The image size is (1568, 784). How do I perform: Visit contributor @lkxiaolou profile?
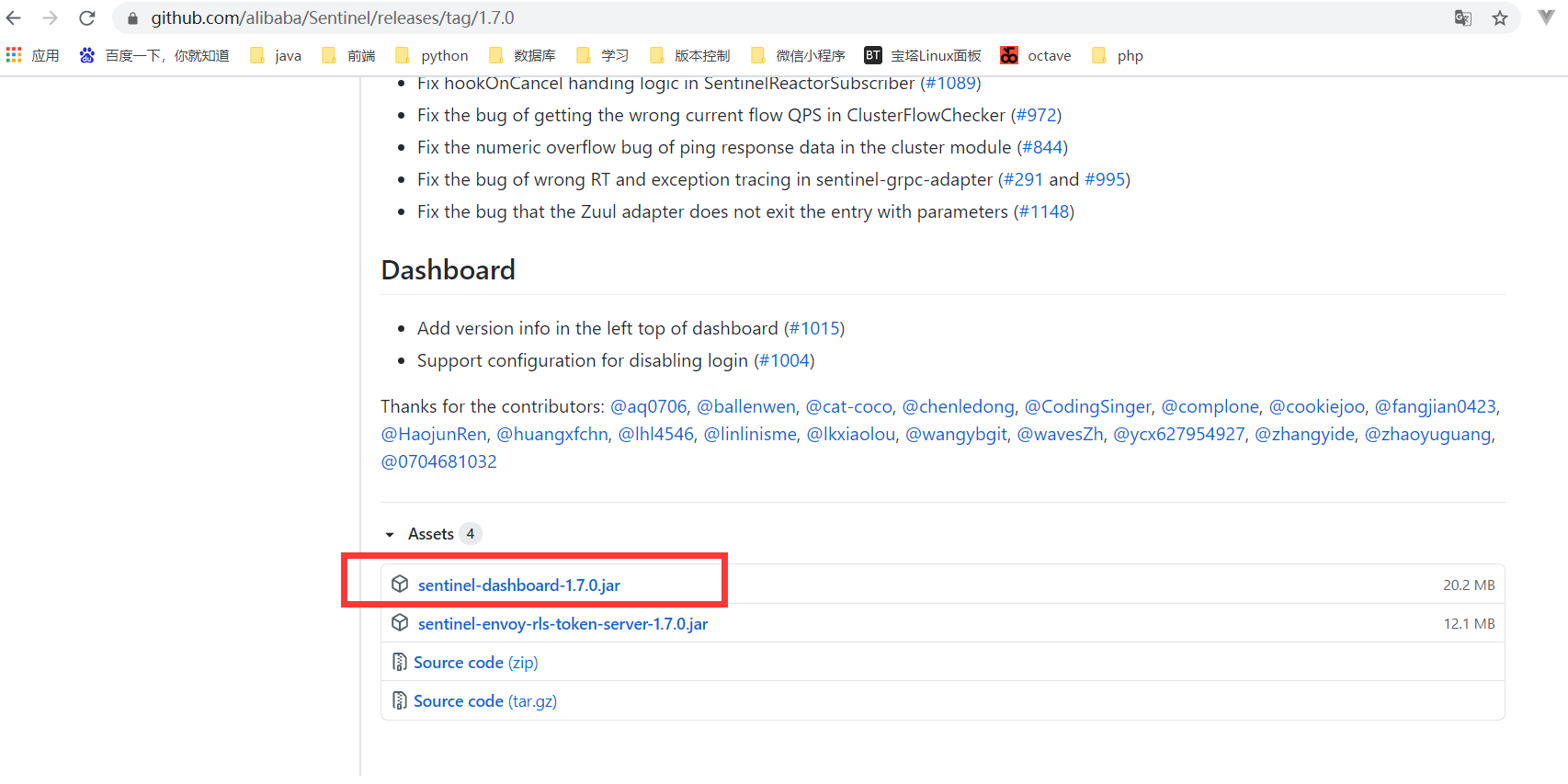(851, 434)
